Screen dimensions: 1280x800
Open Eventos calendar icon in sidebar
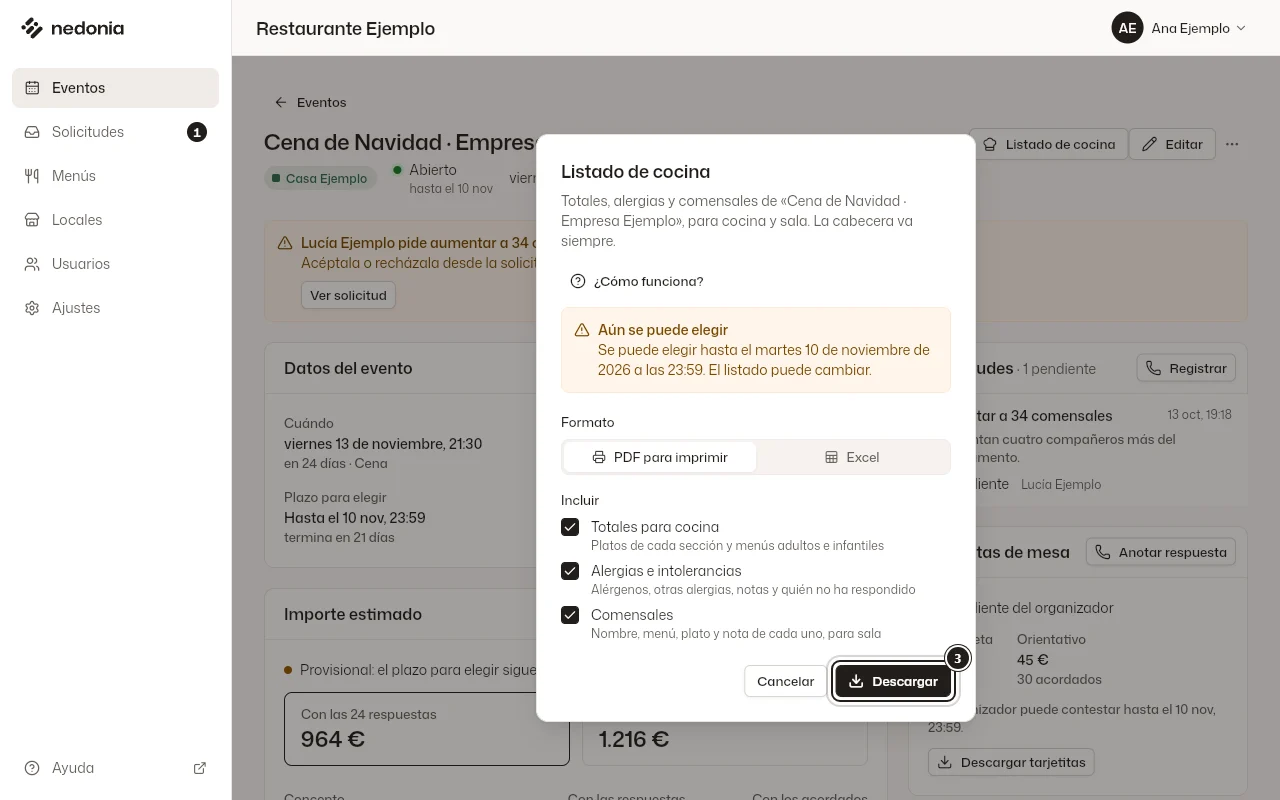click(x=32, y=88)
